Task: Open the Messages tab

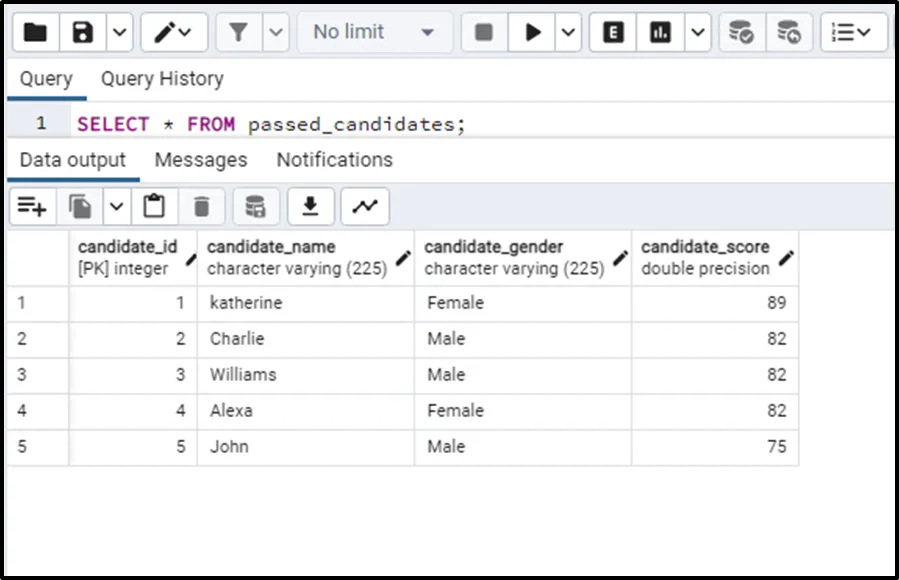Action: (201, 160)
